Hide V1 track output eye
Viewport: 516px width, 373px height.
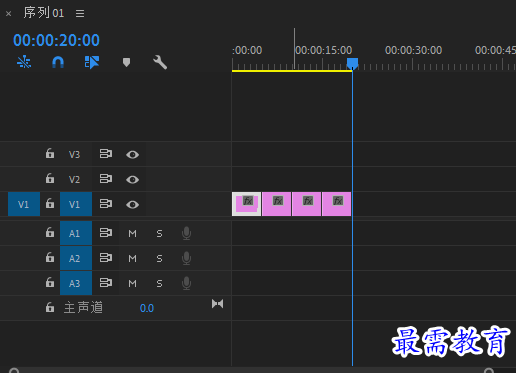[132, 204]
